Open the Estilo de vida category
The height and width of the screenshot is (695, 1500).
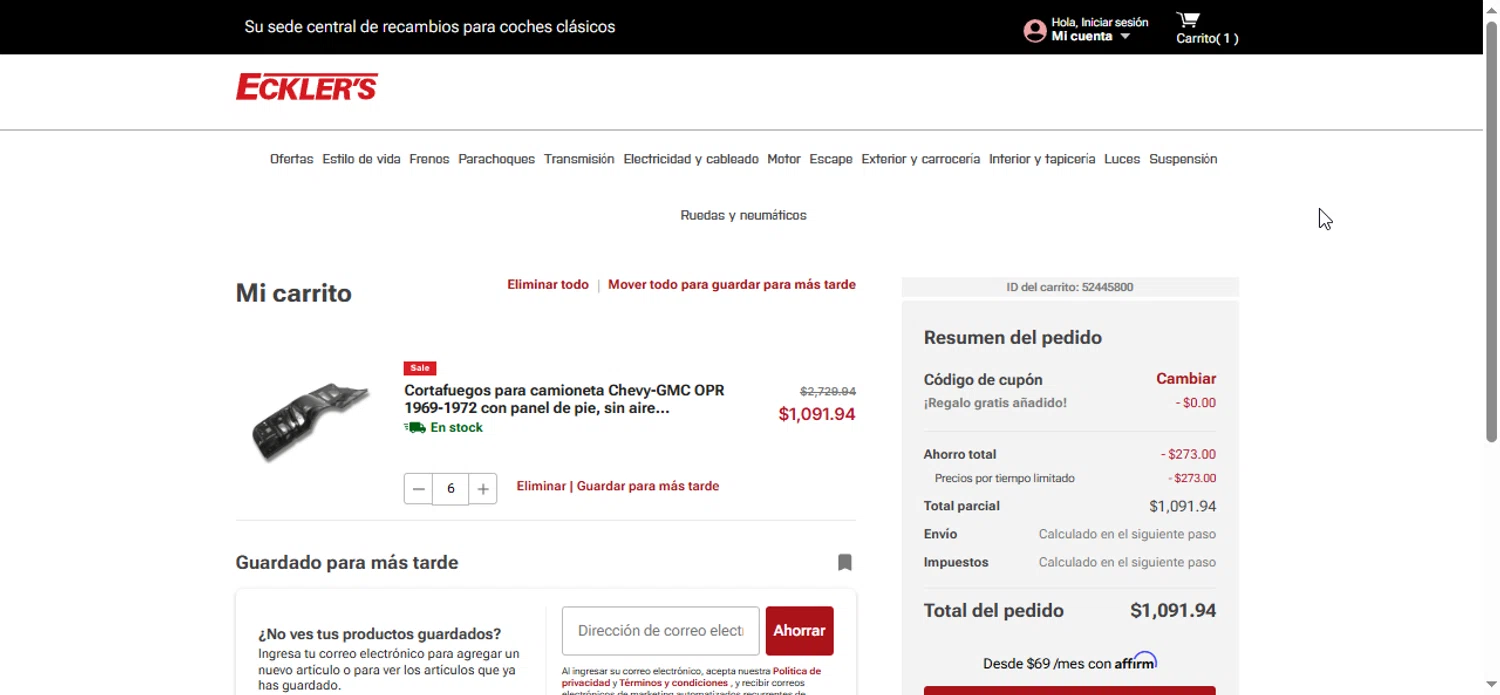361,159
